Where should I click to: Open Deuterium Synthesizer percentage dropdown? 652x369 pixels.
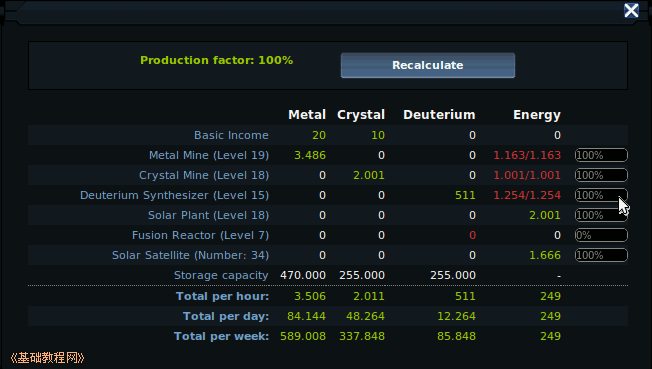(x=601, y=195)
